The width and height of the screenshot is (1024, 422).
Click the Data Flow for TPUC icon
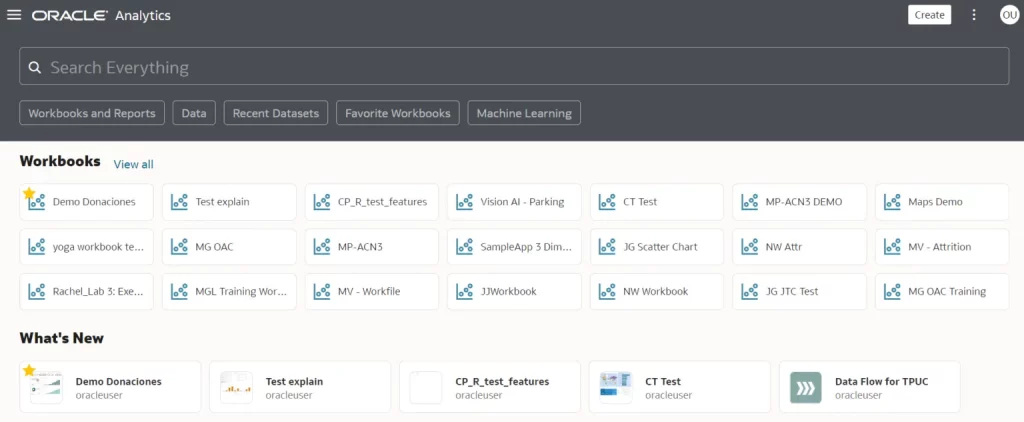[x=805, y=387]
